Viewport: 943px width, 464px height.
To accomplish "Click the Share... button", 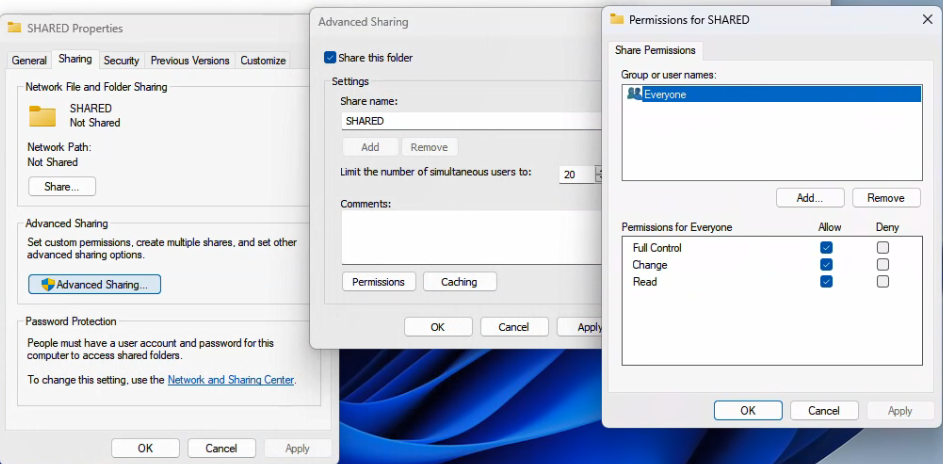I will [x=62, y=186].
